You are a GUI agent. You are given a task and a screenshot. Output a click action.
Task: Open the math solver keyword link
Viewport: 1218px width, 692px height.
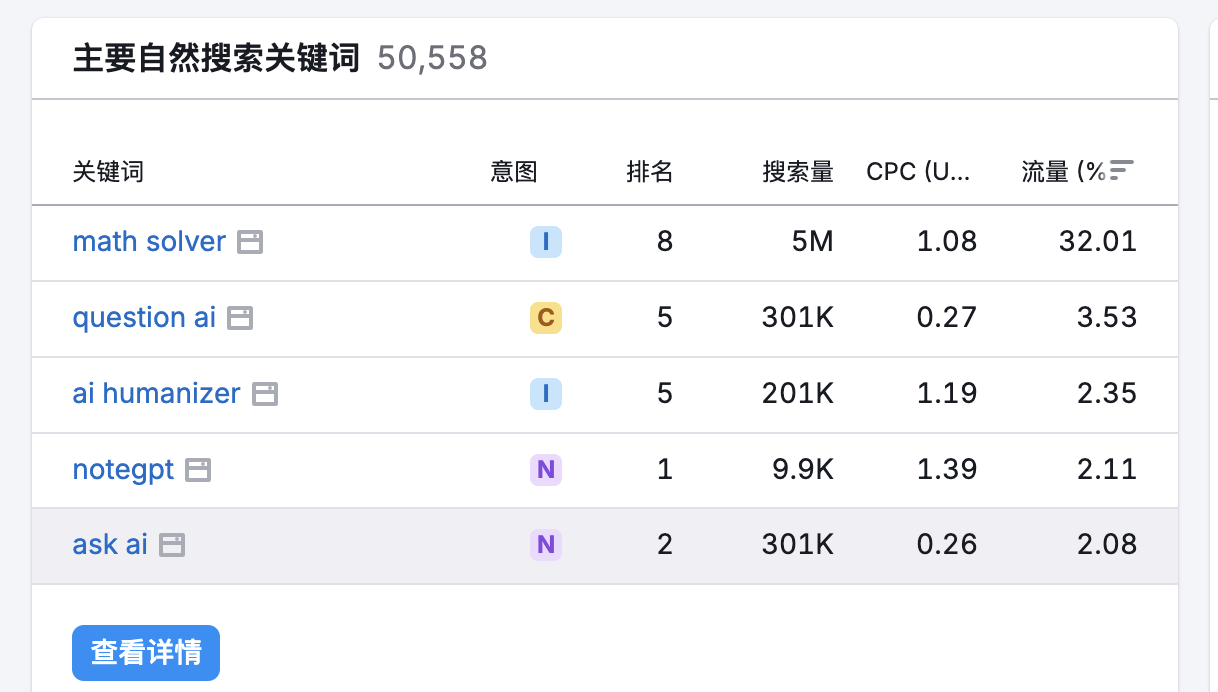pos(149,242)
